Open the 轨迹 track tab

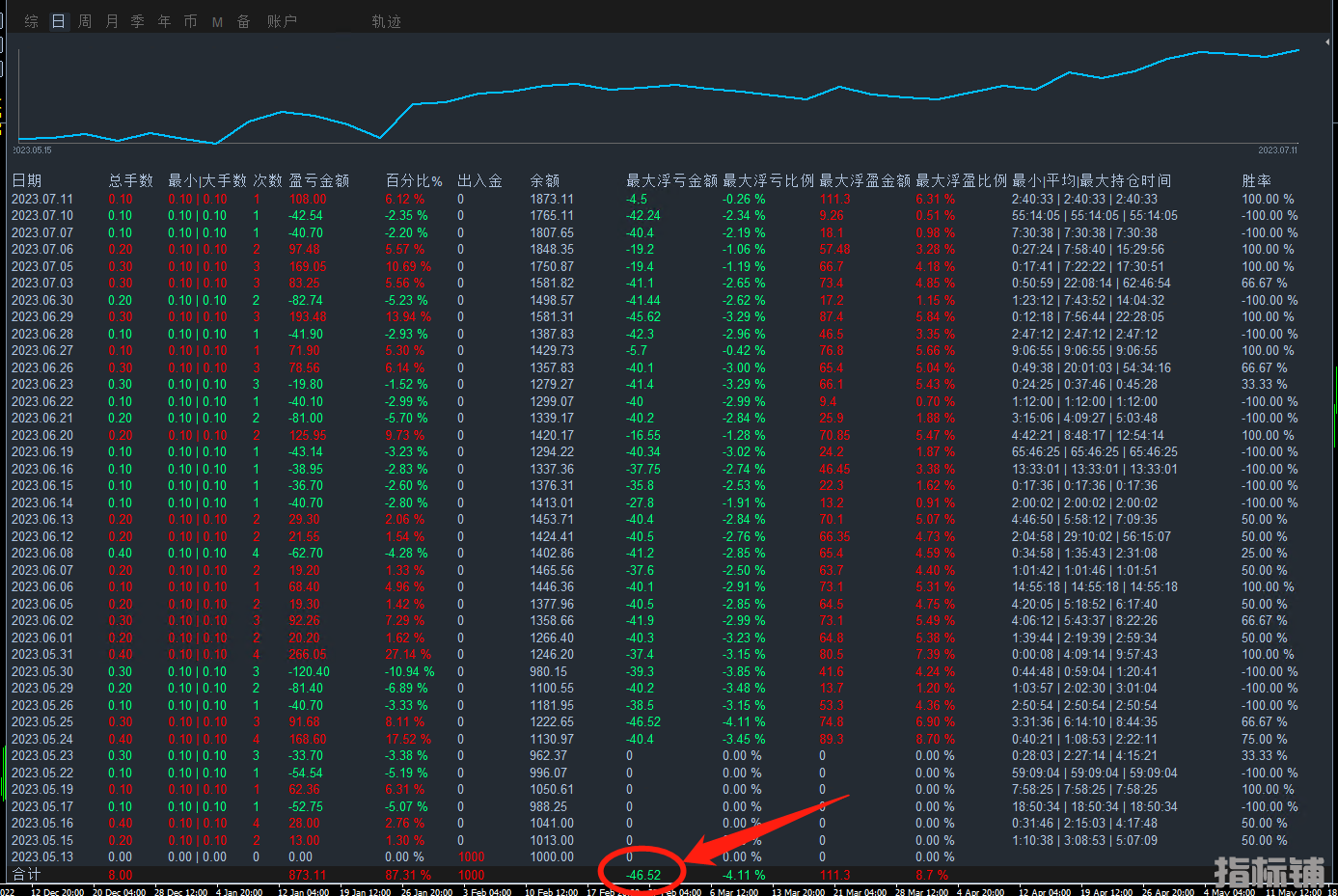click(386, 21)
